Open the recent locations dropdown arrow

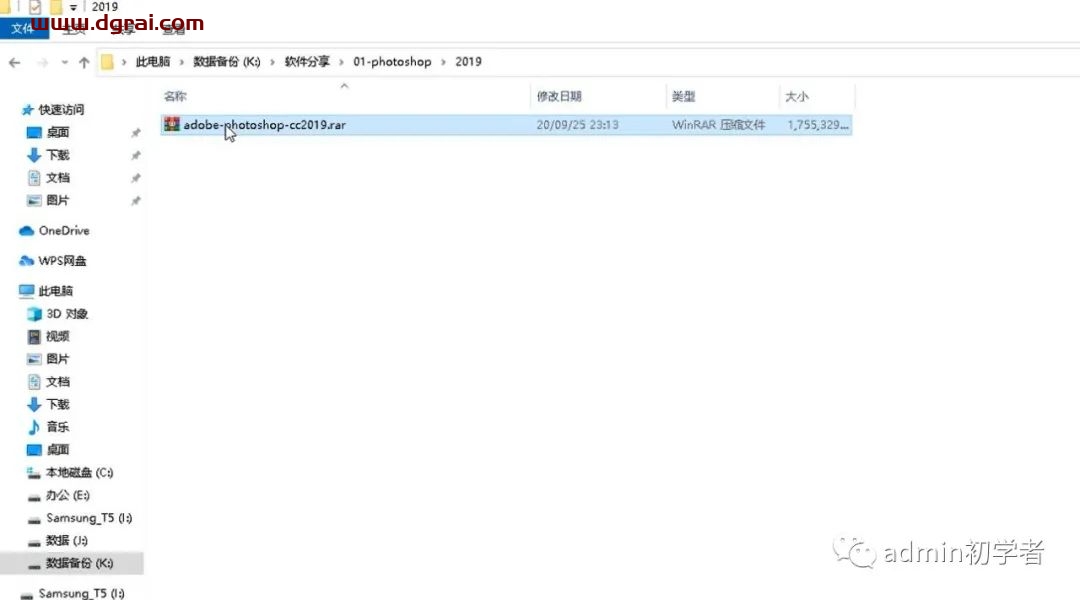point(64,63)
